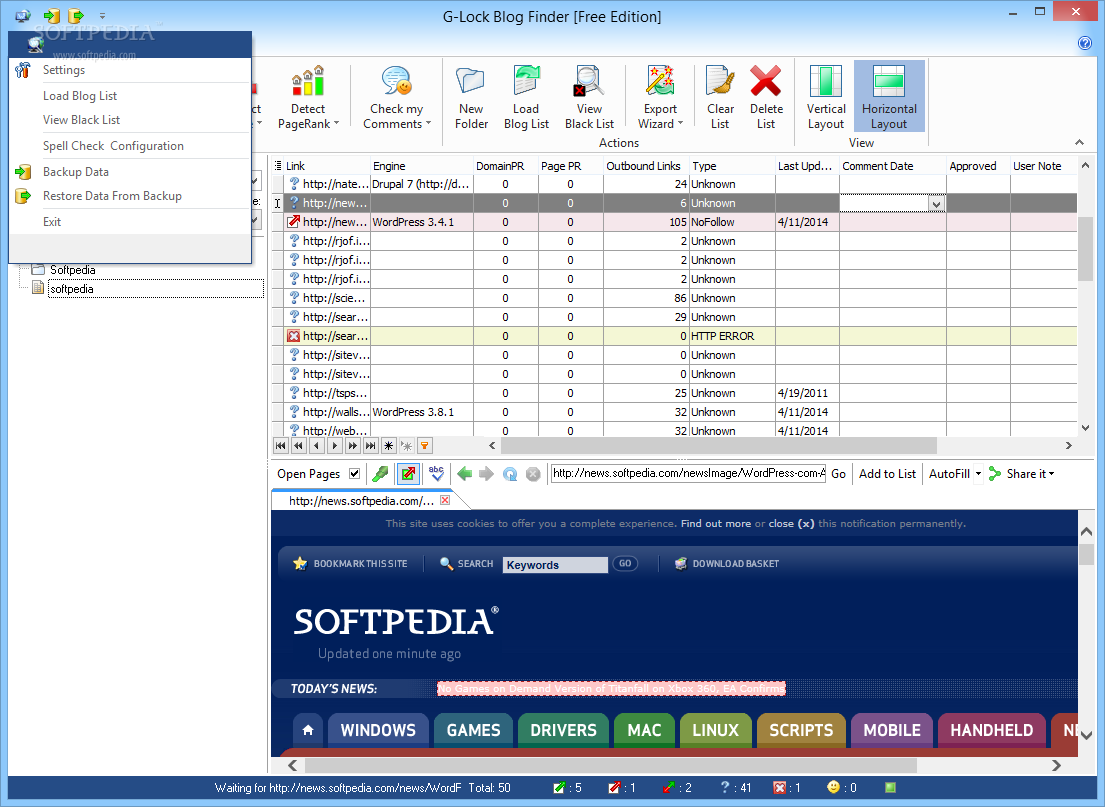Click the browser URL address field

[x=688, y=473]
